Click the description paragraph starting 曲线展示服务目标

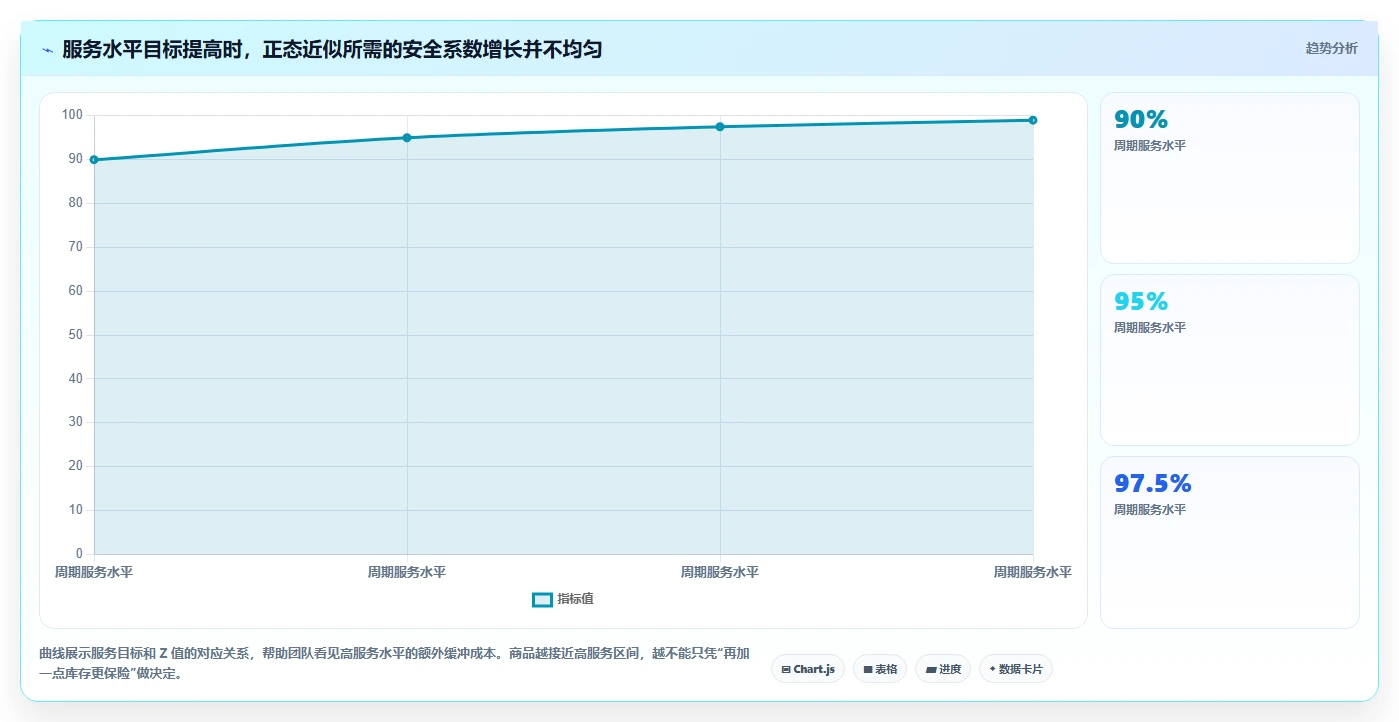pos(394,663)
